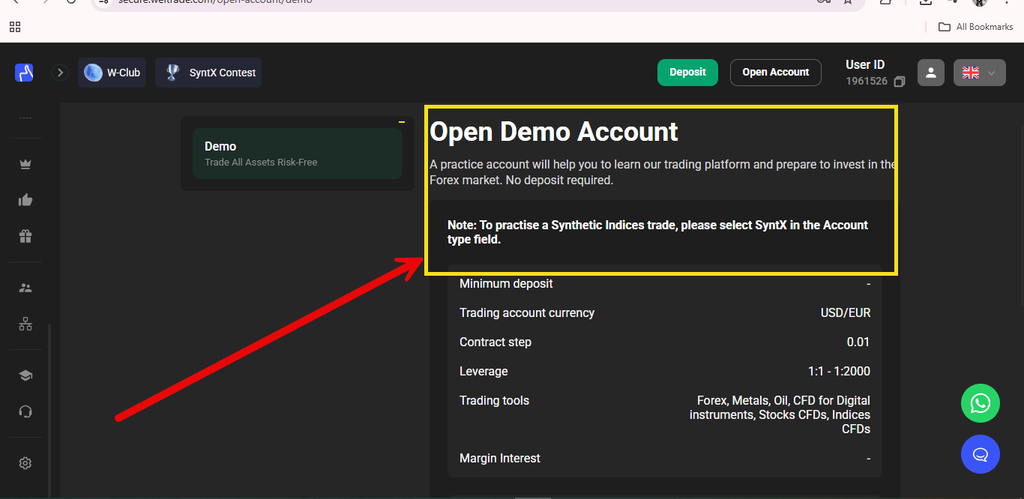Screen dimensions: 1024x499
Task: Click the Open Account button
Action: (775, 72)
